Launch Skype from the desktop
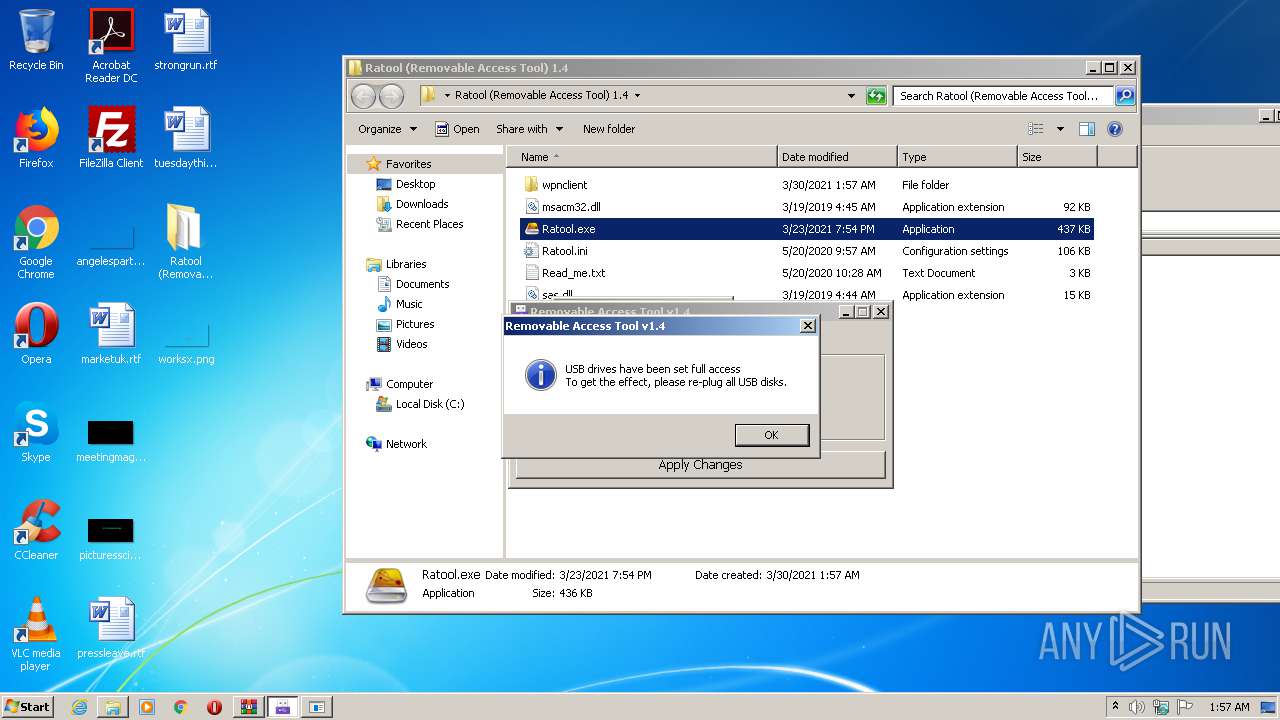Image resolution: width=1280 pixels, height=720 pixels. [x=36, y=432]
